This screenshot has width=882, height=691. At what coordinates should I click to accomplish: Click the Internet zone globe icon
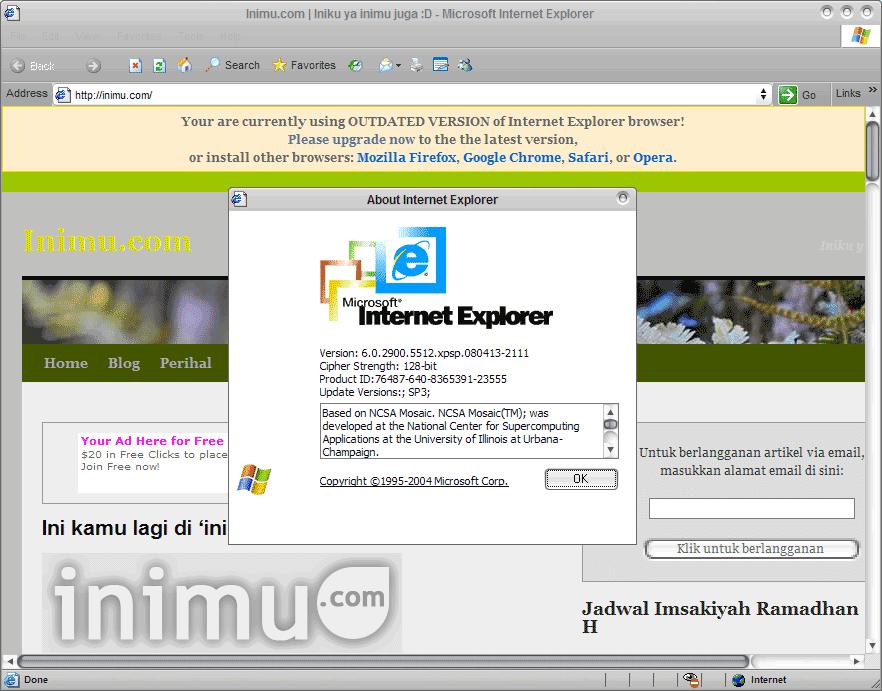coord(739,680)
